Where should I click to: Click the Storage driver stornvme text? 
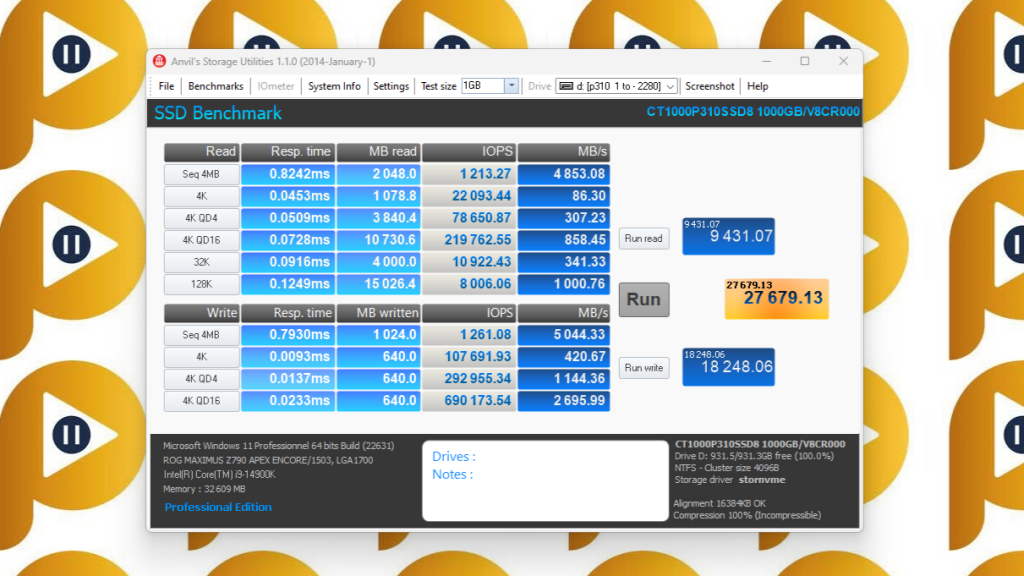pos(729,480)
